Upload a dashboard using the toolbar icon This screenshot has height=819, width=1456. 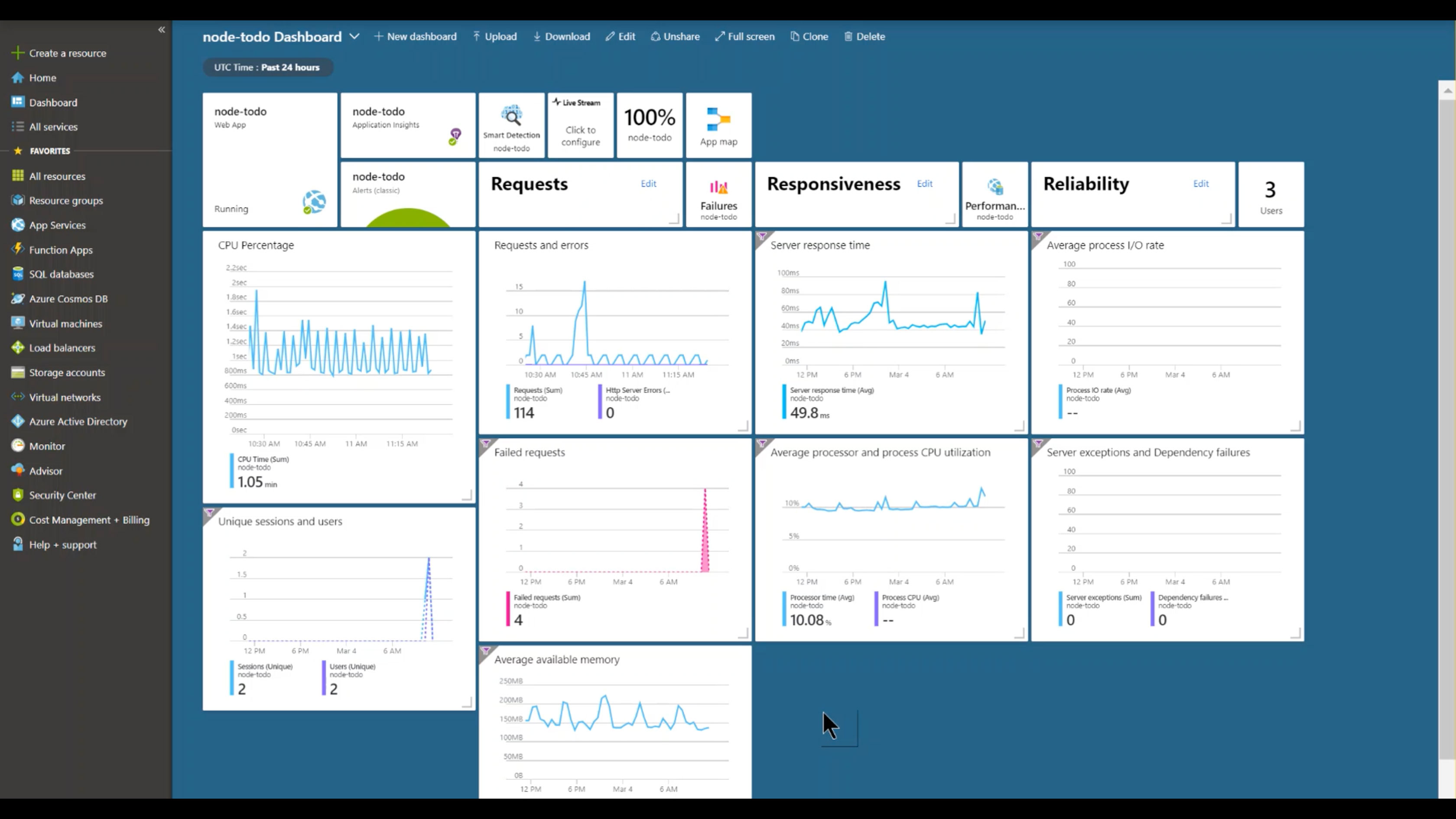494,36
